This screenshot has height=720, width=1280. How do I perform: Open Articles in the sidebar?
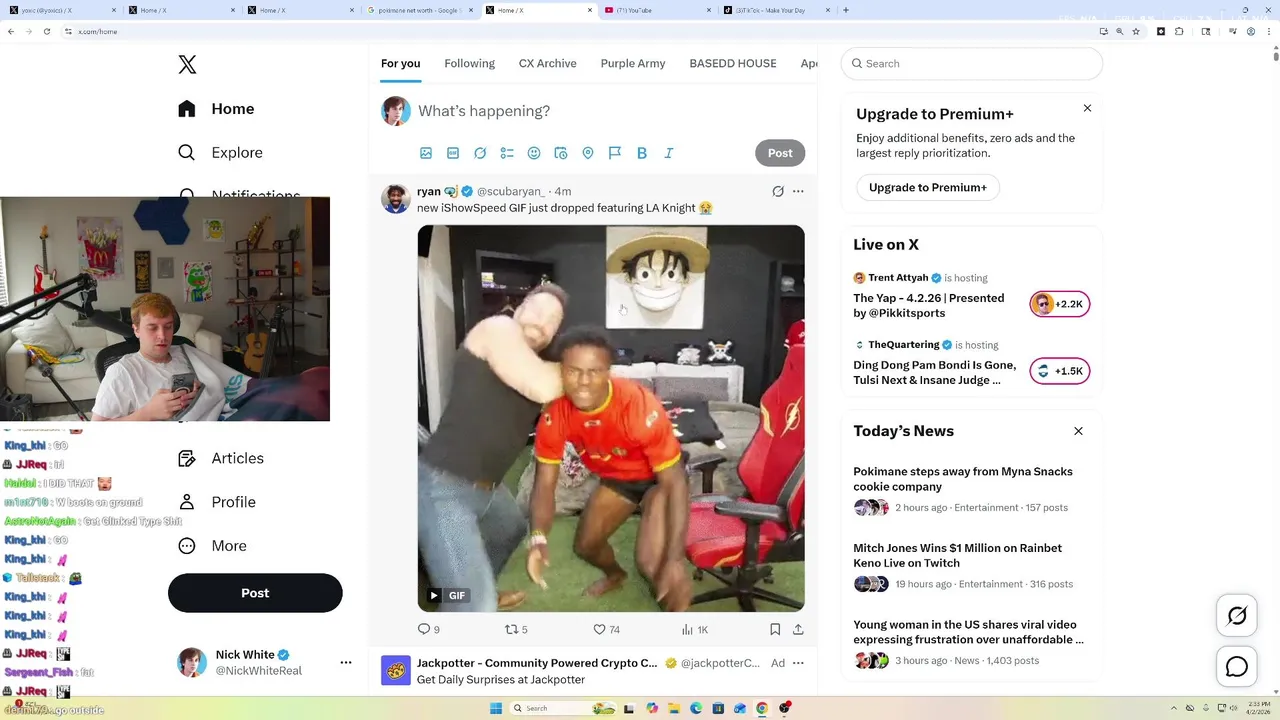221,458
